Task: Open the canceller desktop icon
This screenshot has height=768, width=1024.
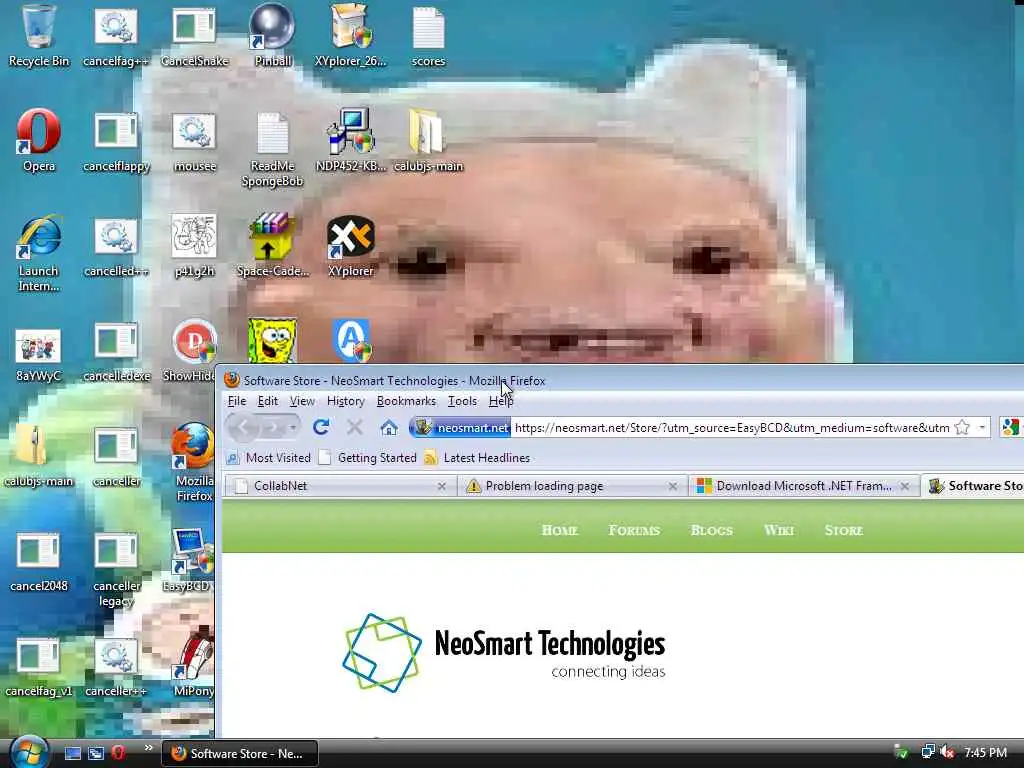Action: [x=116, y=447]
